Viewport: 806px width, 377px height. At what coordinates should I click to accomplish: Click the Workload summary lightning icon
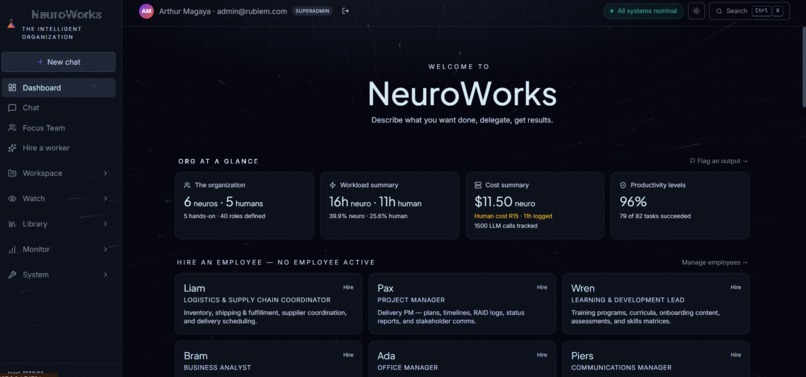333,185
